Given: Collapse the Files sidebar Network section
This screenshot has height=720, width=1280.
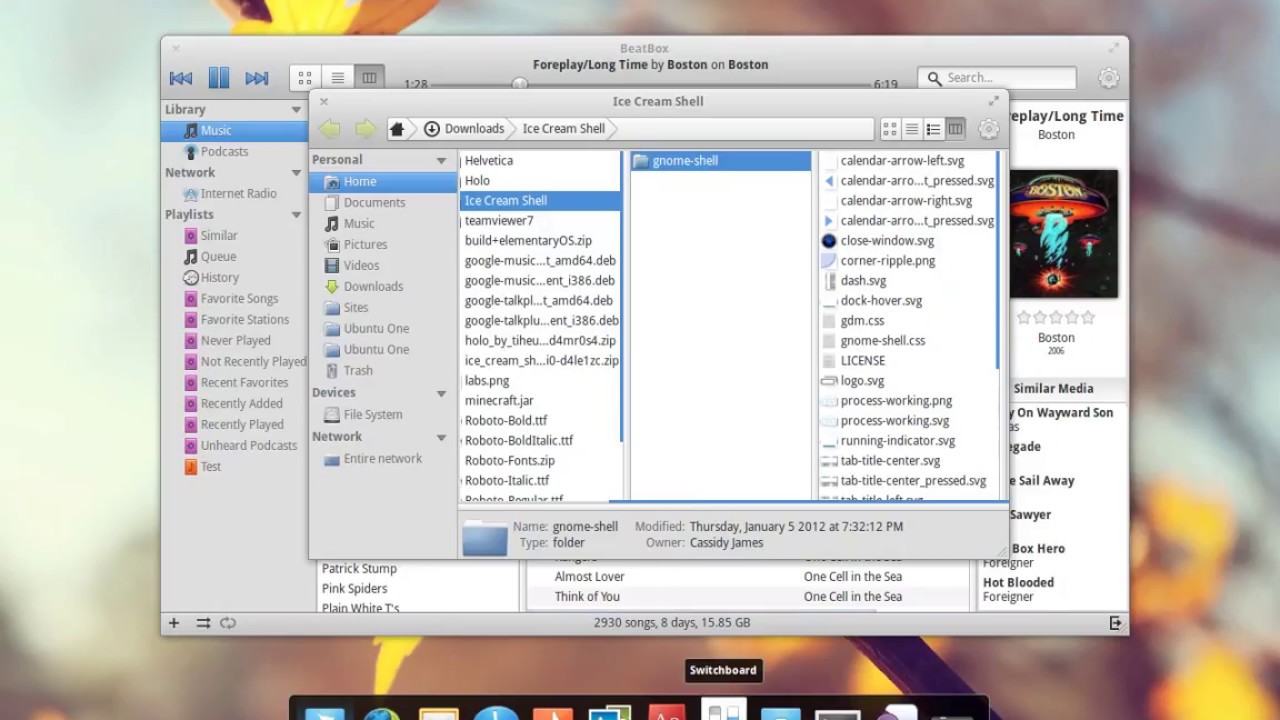Looking at the screenshot, I should pos(441,438).
